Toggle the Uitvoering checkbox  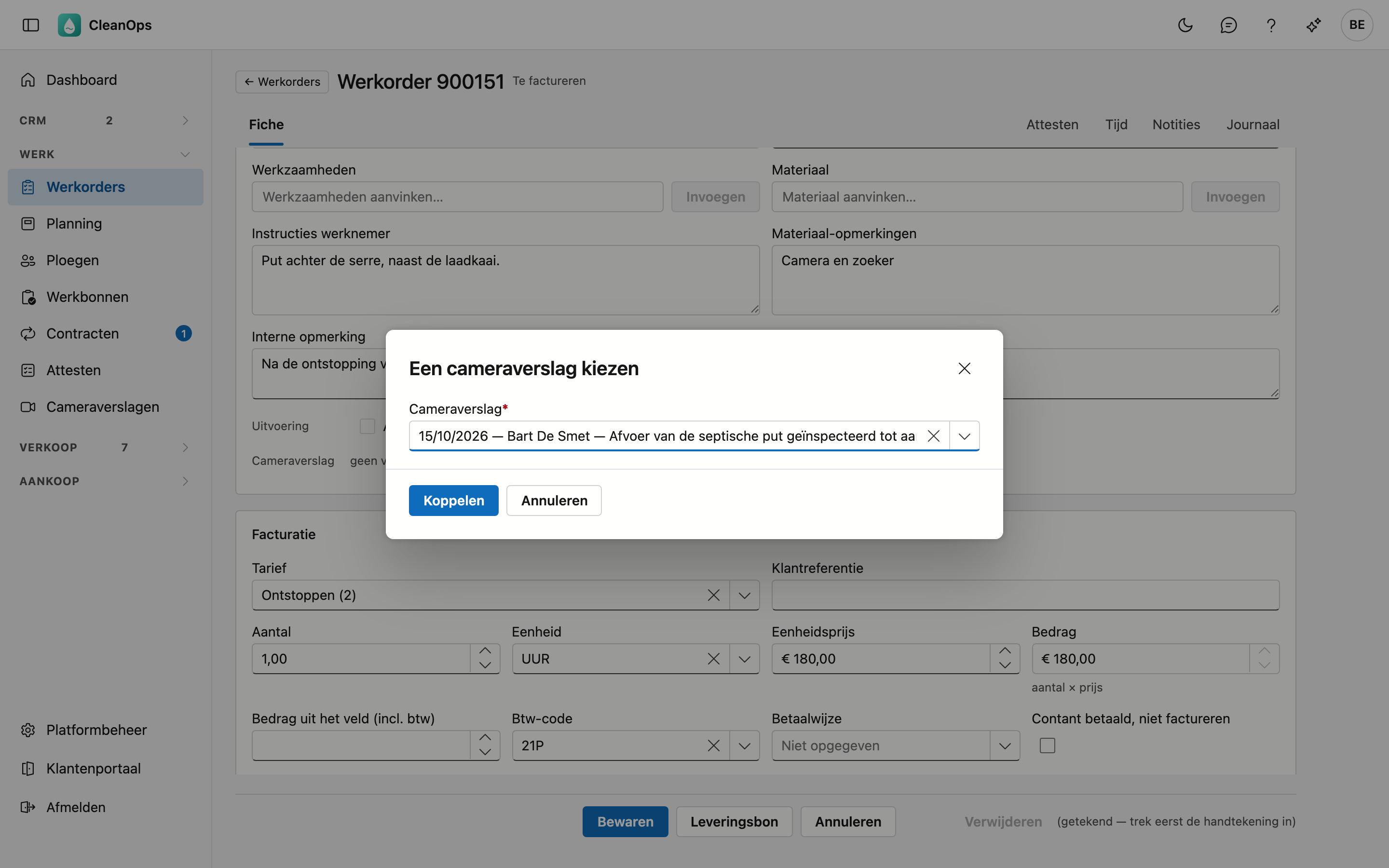[368, 426]
